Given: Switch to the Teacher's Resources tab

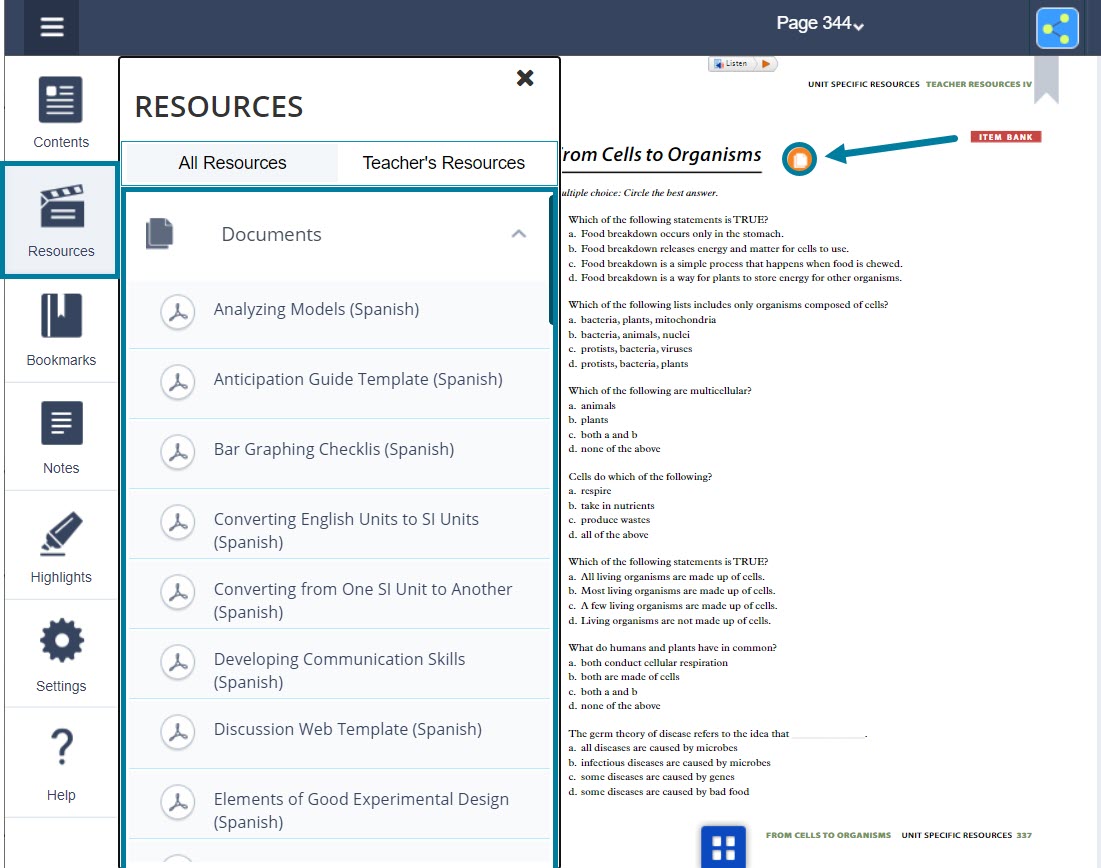Looking at the screenshot, I should [x=443, y=163].
